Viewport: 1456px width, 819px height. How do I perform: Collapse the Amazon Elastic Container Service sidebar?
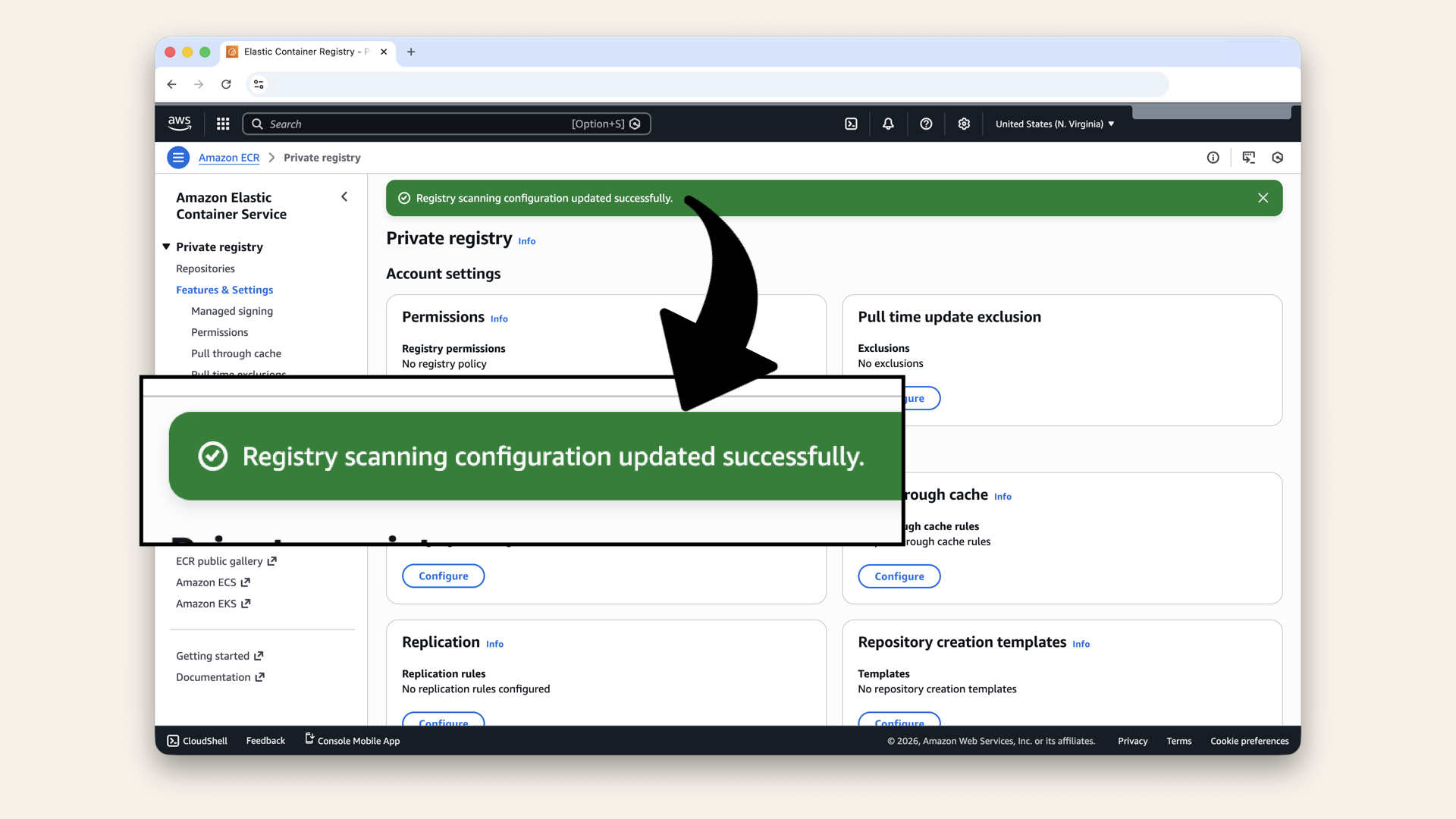(344, 196)
